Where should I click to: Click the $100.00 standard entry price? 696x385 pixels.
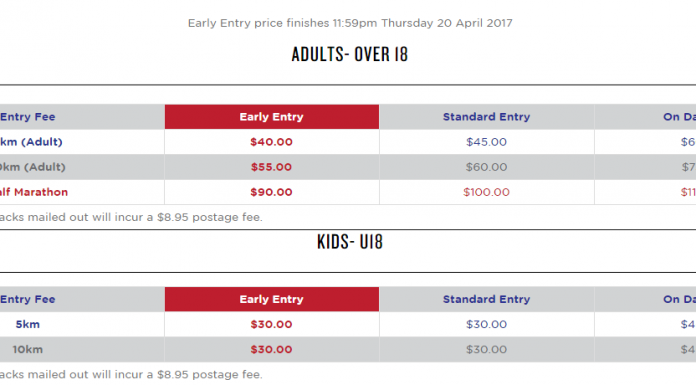[x=486, y=192]
